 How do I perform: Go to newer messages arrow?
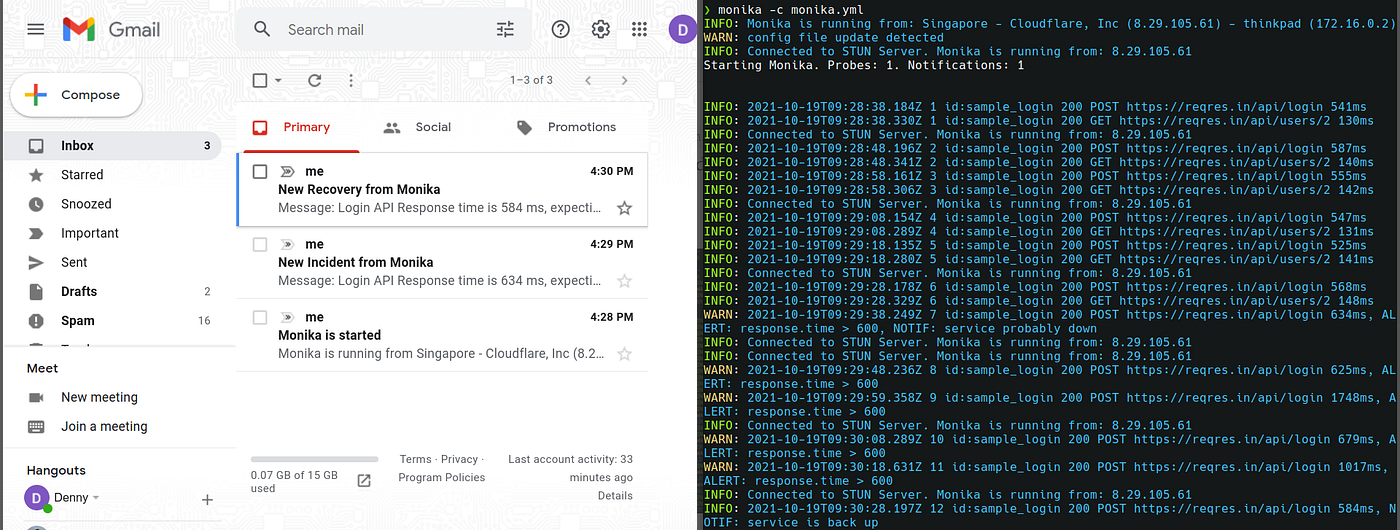588,80
